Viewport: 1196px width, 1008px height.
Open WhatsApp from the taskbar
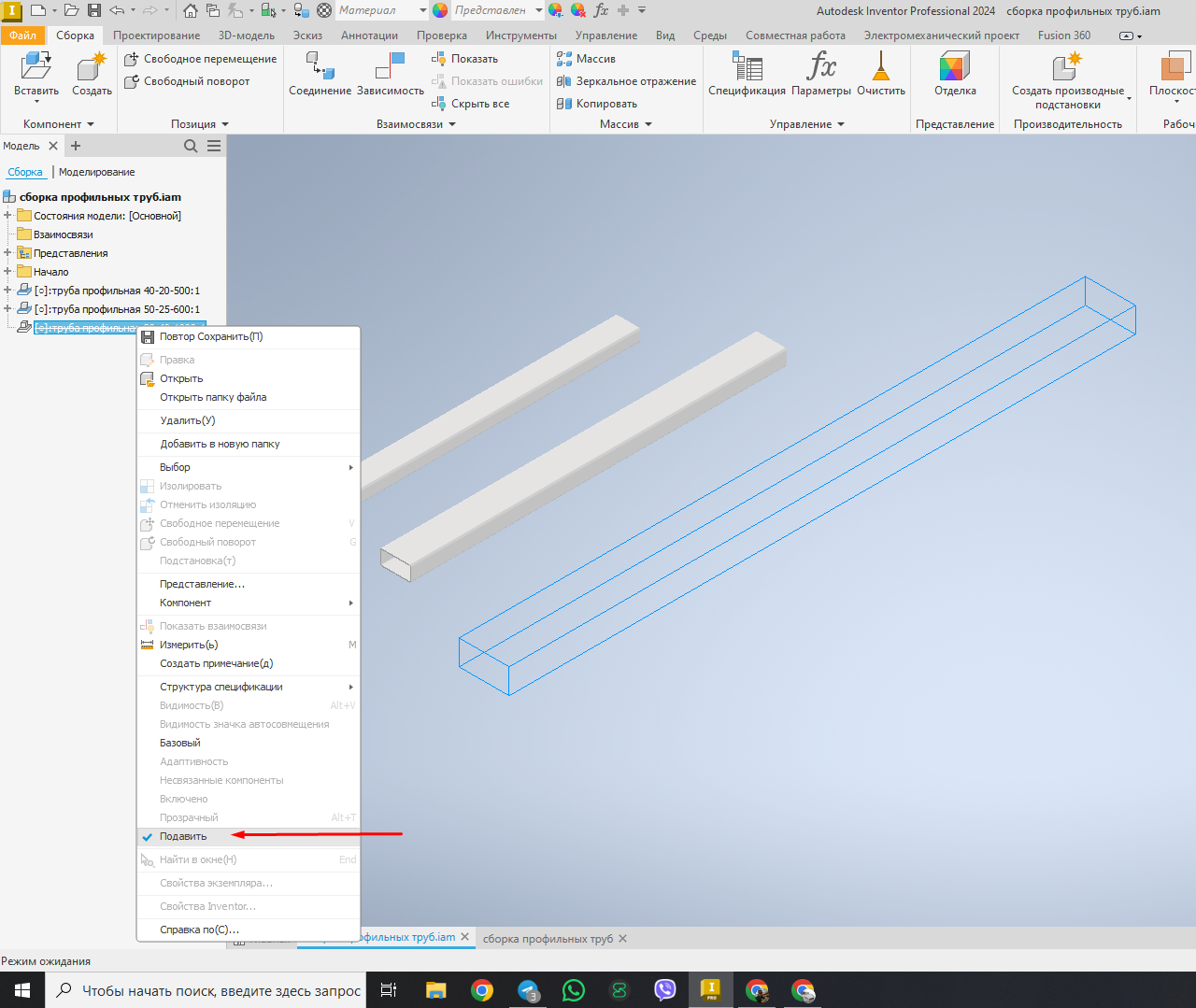point(574,990)
